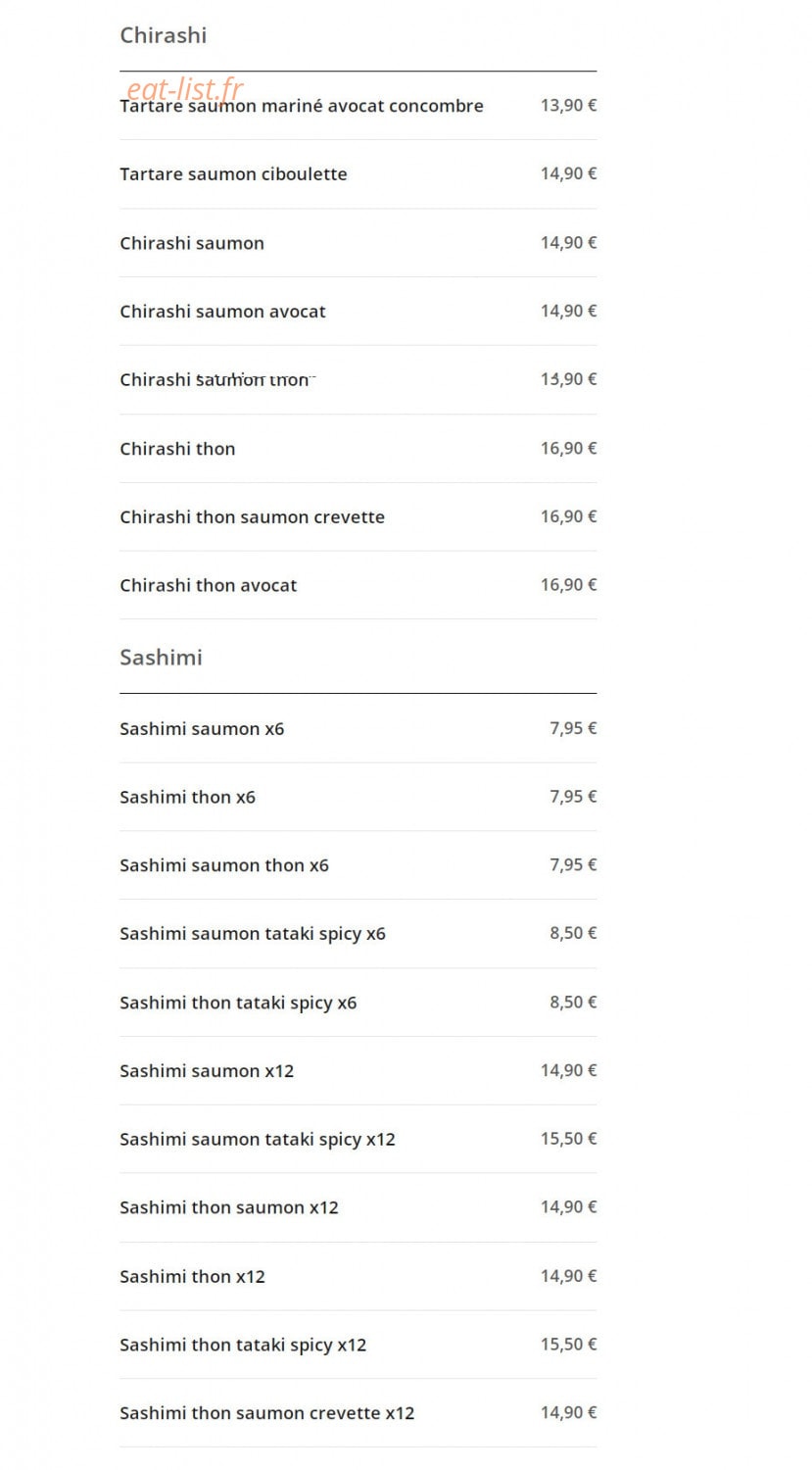Choose Sashimi thon x6 item
The width and height of the screenshot is (812, 1470).
[x=187, y=797]
